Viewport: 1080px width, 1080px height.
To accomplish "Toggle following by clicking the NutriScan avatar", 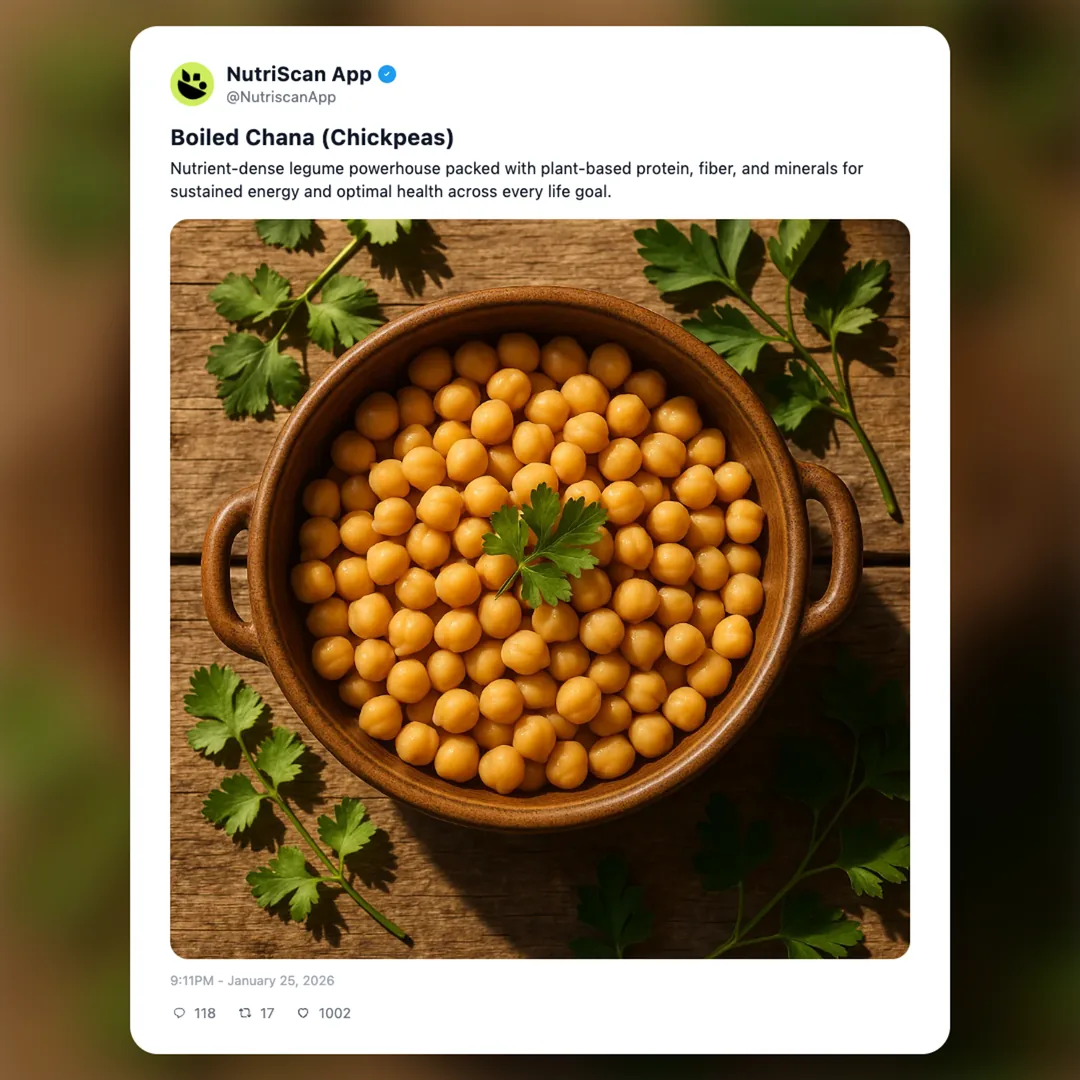I will (191, 84).
